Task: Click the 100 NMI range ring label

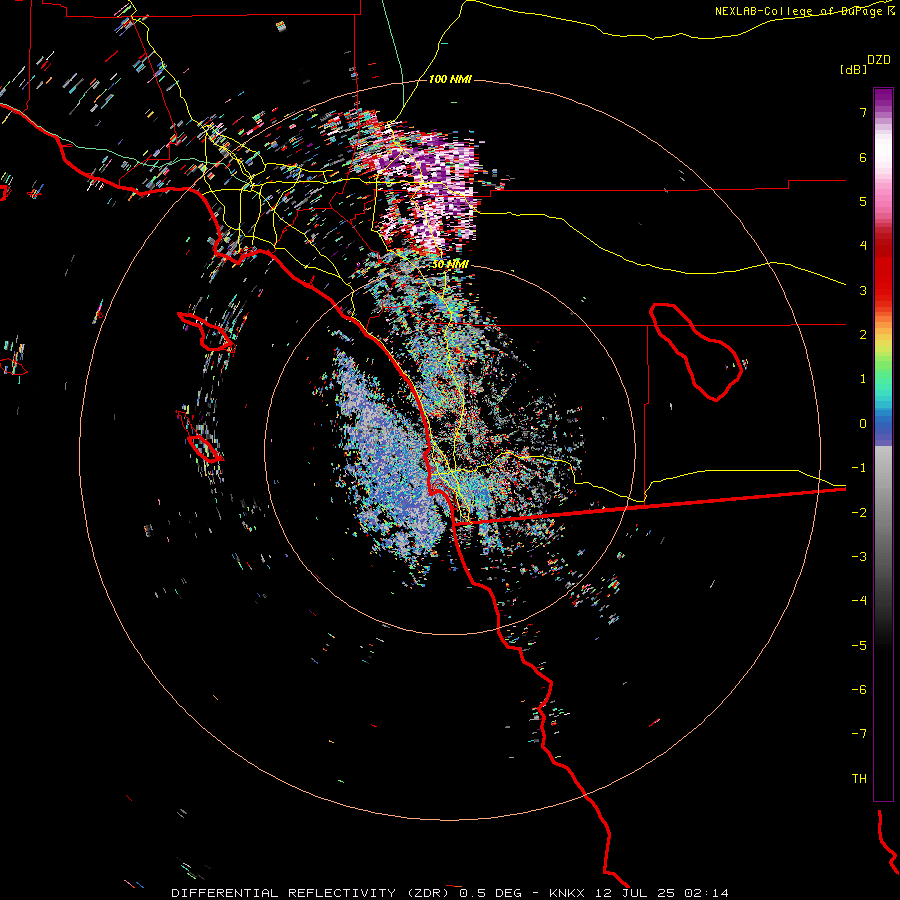Action: pyautogui.click(x=450, y=79)
